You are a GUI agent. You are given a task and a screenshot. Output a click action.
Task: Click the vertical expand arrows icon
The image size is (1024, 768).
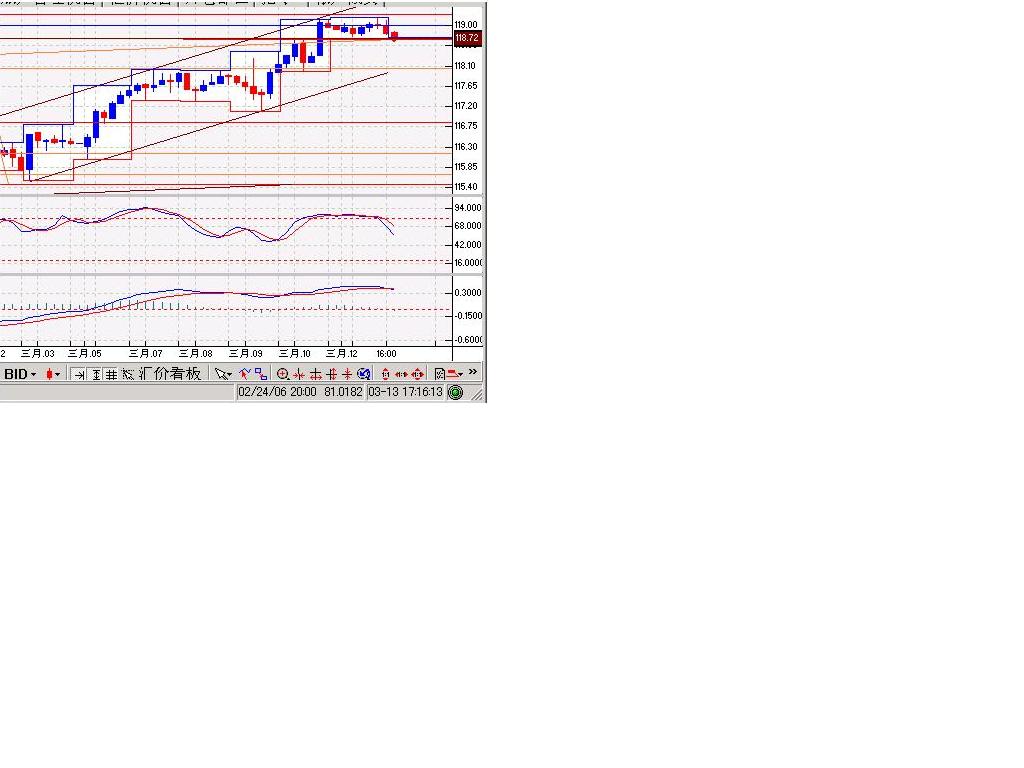coord(332,374)
